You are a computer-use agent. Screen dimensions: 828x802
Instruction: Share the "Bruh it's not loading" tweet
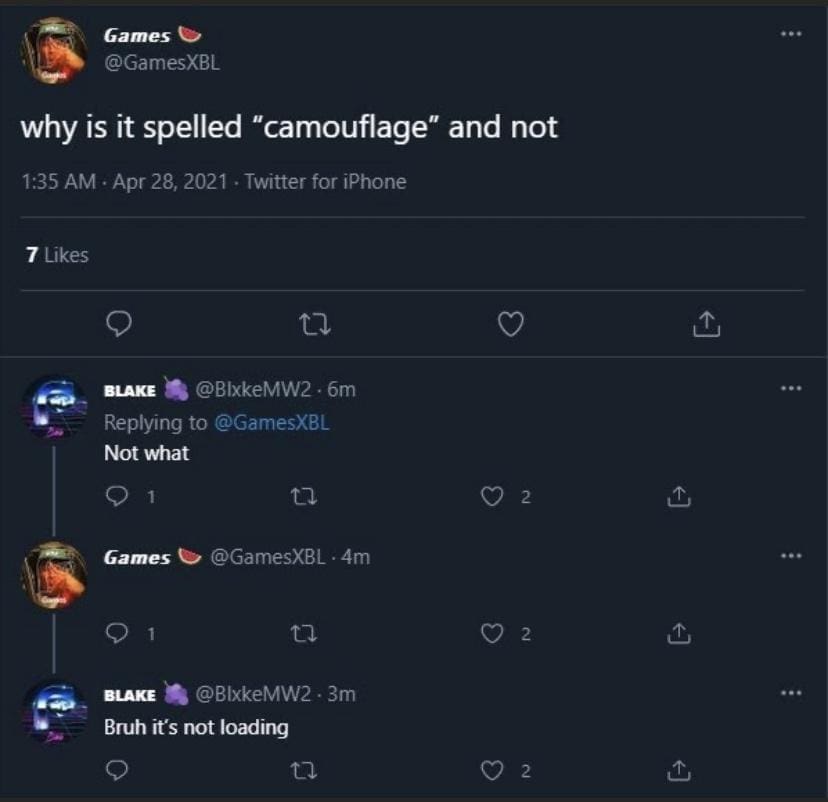click(678, 770)
